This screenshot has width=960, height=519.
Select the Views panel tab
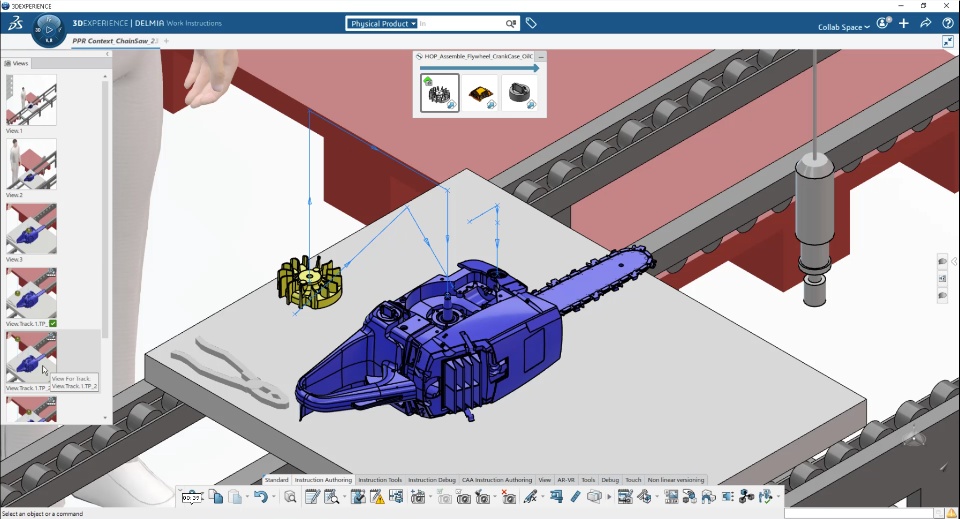17,63
